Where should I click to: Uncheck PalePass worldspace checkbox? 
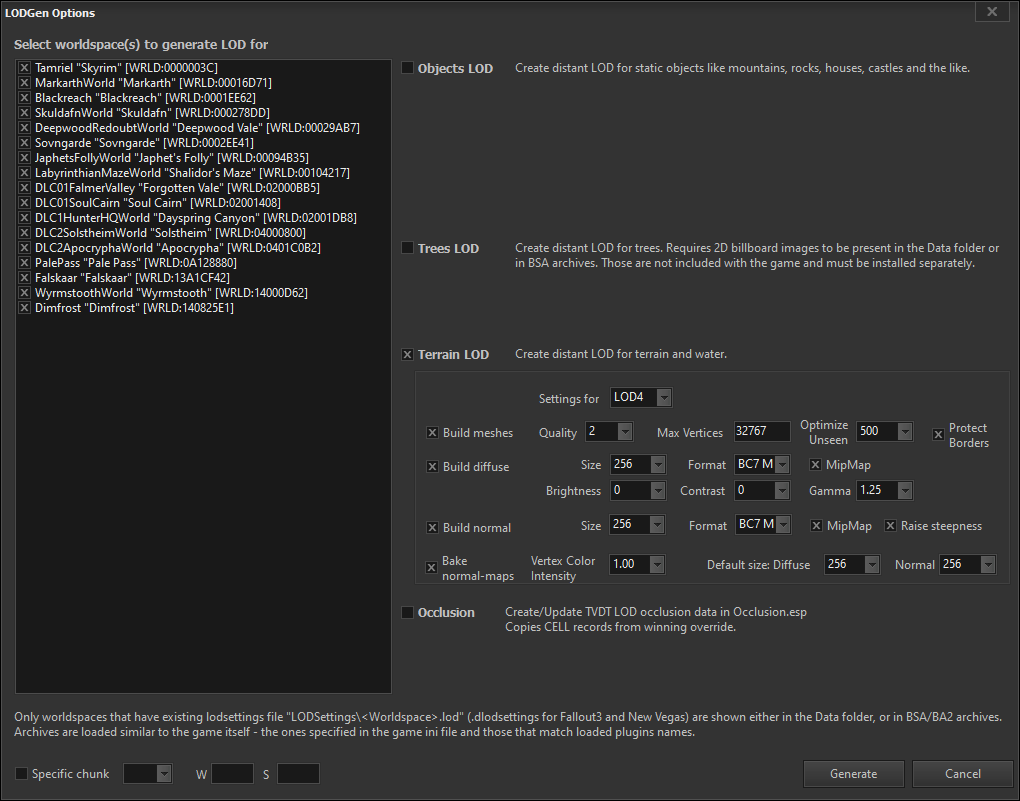24,262
